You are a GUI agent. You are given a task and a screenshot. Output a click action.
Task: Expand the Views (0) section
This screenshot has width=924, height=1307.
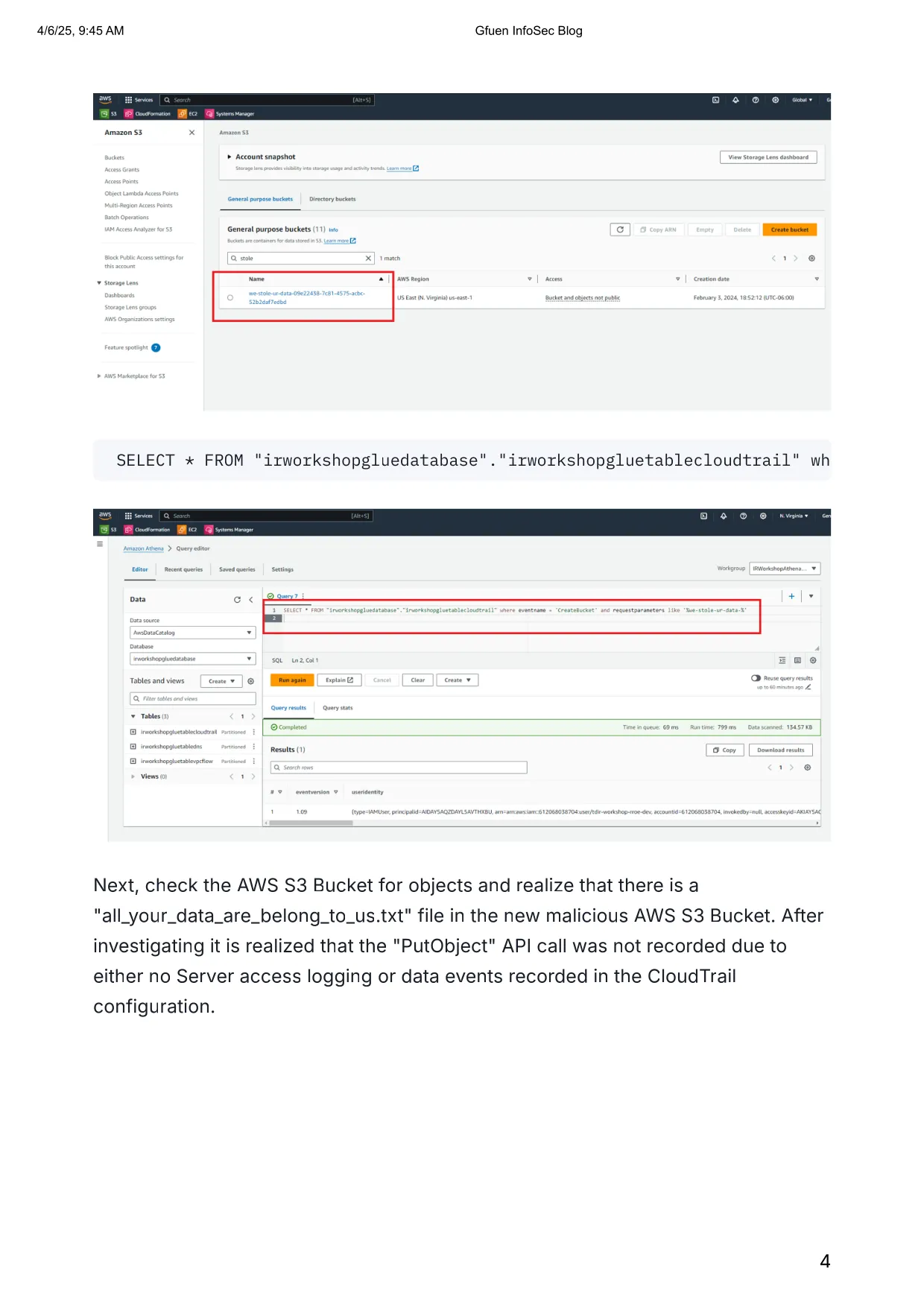tap(133, 776)
